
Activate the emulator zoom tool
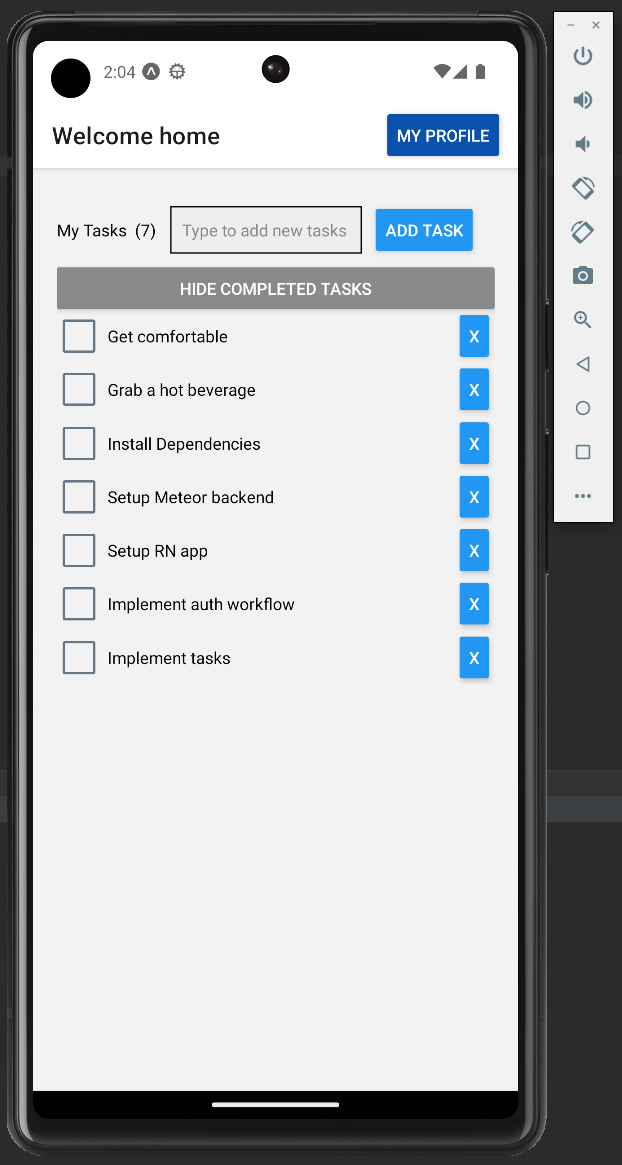pos(583,320)
